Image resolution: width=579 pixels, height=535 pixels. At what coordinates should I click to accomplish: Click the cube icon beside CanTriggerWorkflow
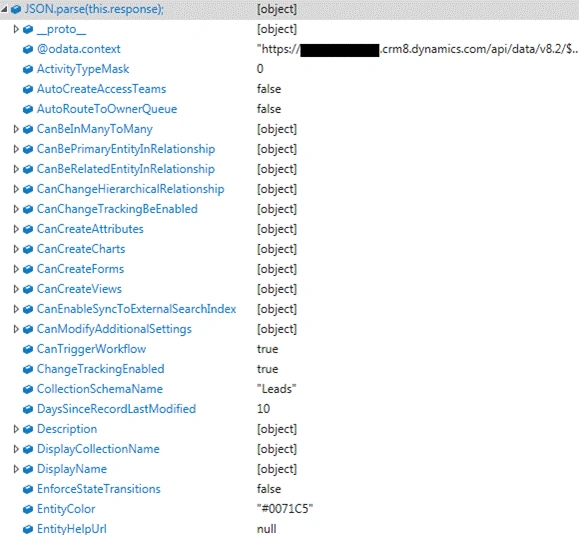pos(28,349)
